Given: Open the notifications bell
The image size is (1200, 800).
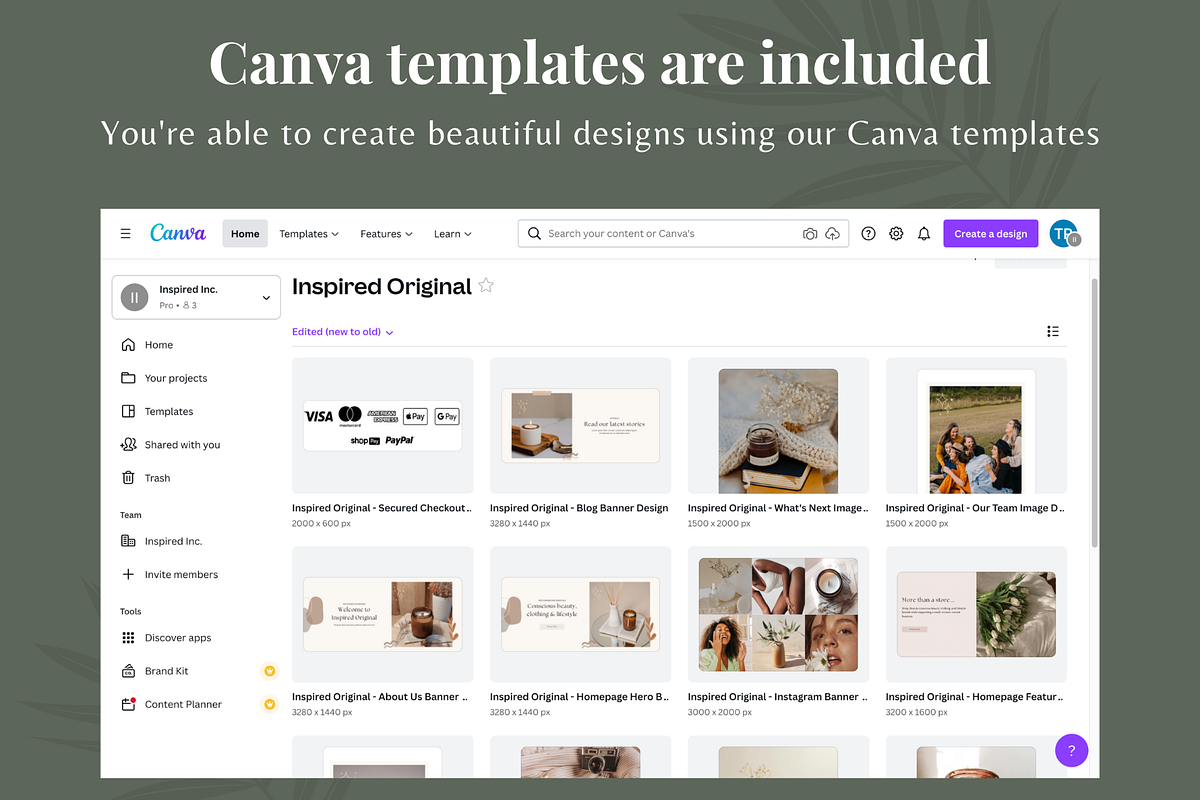Looking at the screenshot, I should (924, 234).
